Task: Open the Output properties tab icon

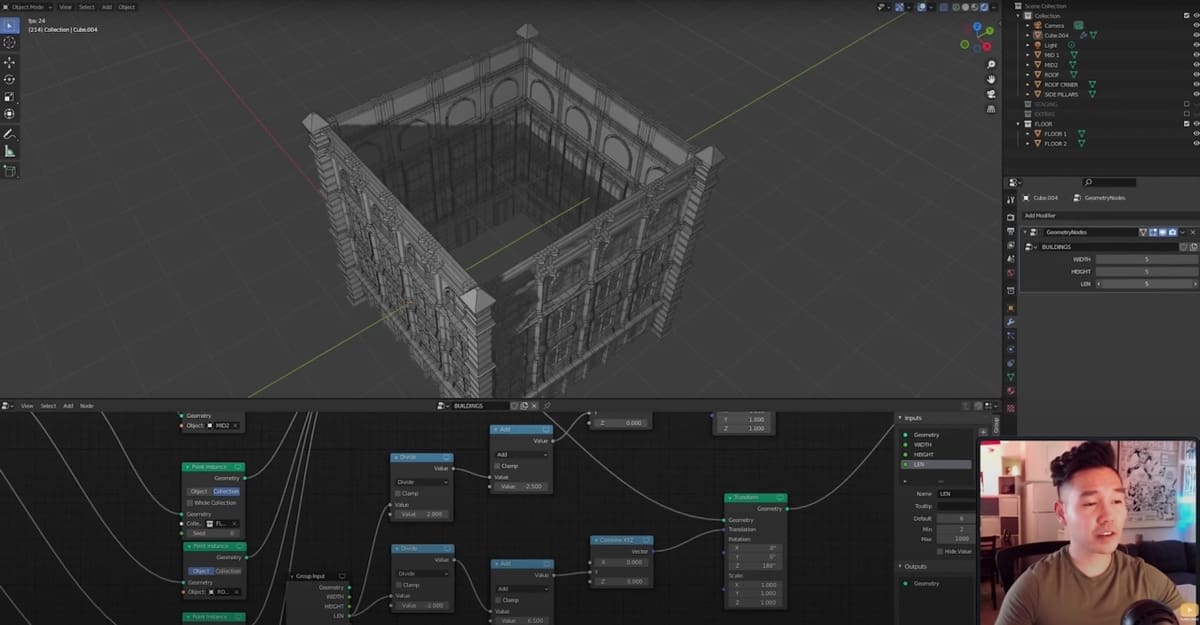Action: (1010, 231)
